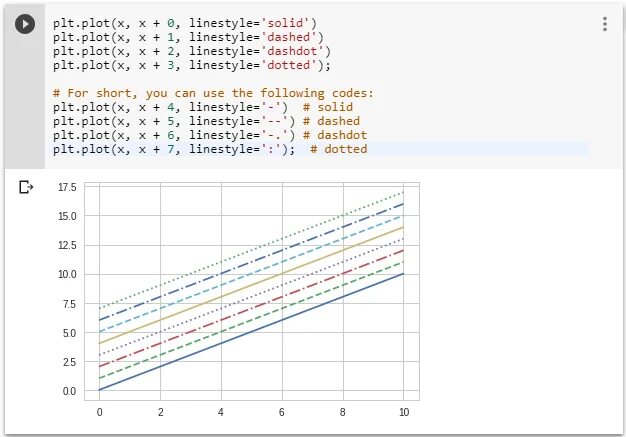Click the x-axis label 6
626x437 pixels.
[x=282, y=412]
